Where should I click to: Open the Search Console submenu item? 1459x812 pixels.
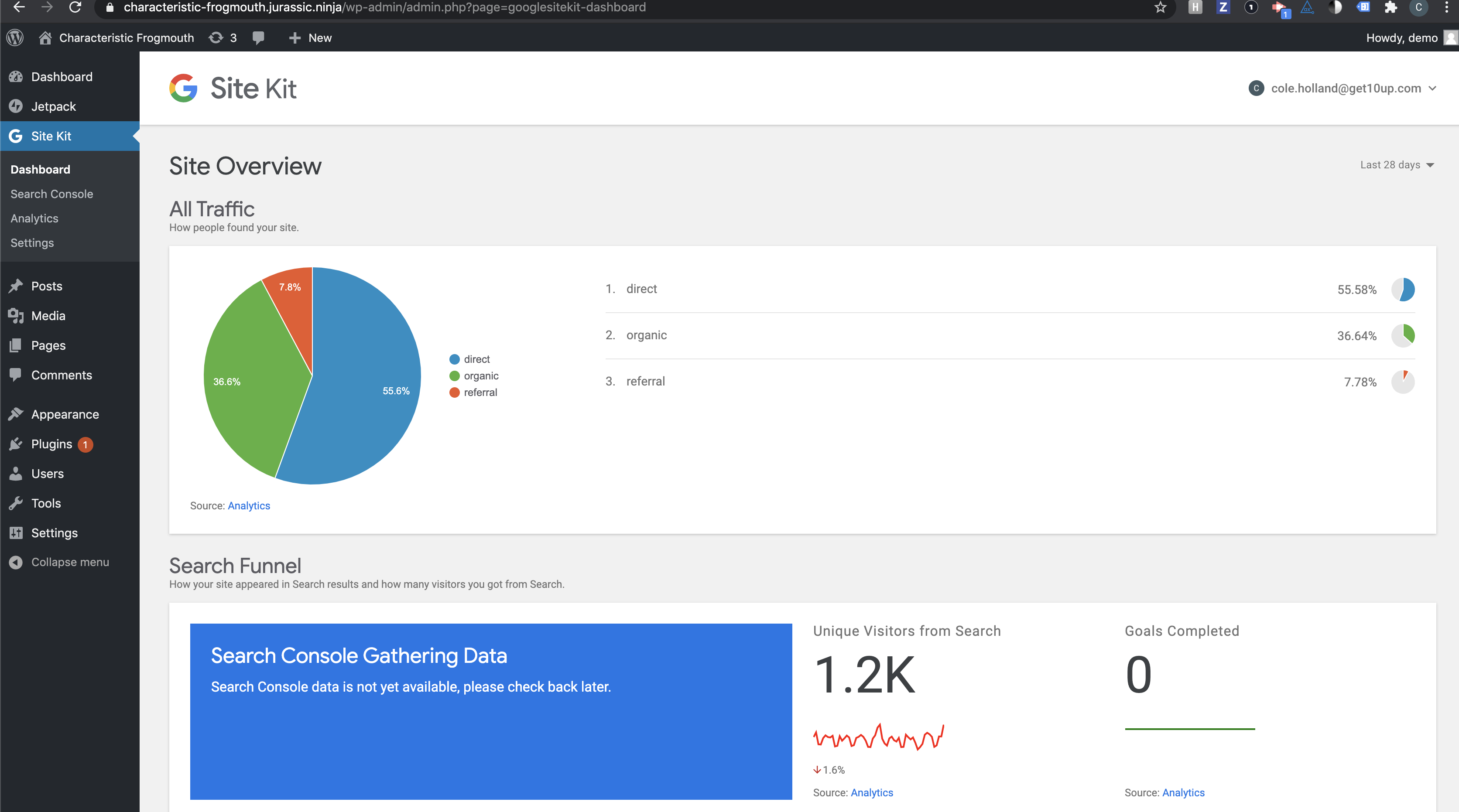(51, 194)
